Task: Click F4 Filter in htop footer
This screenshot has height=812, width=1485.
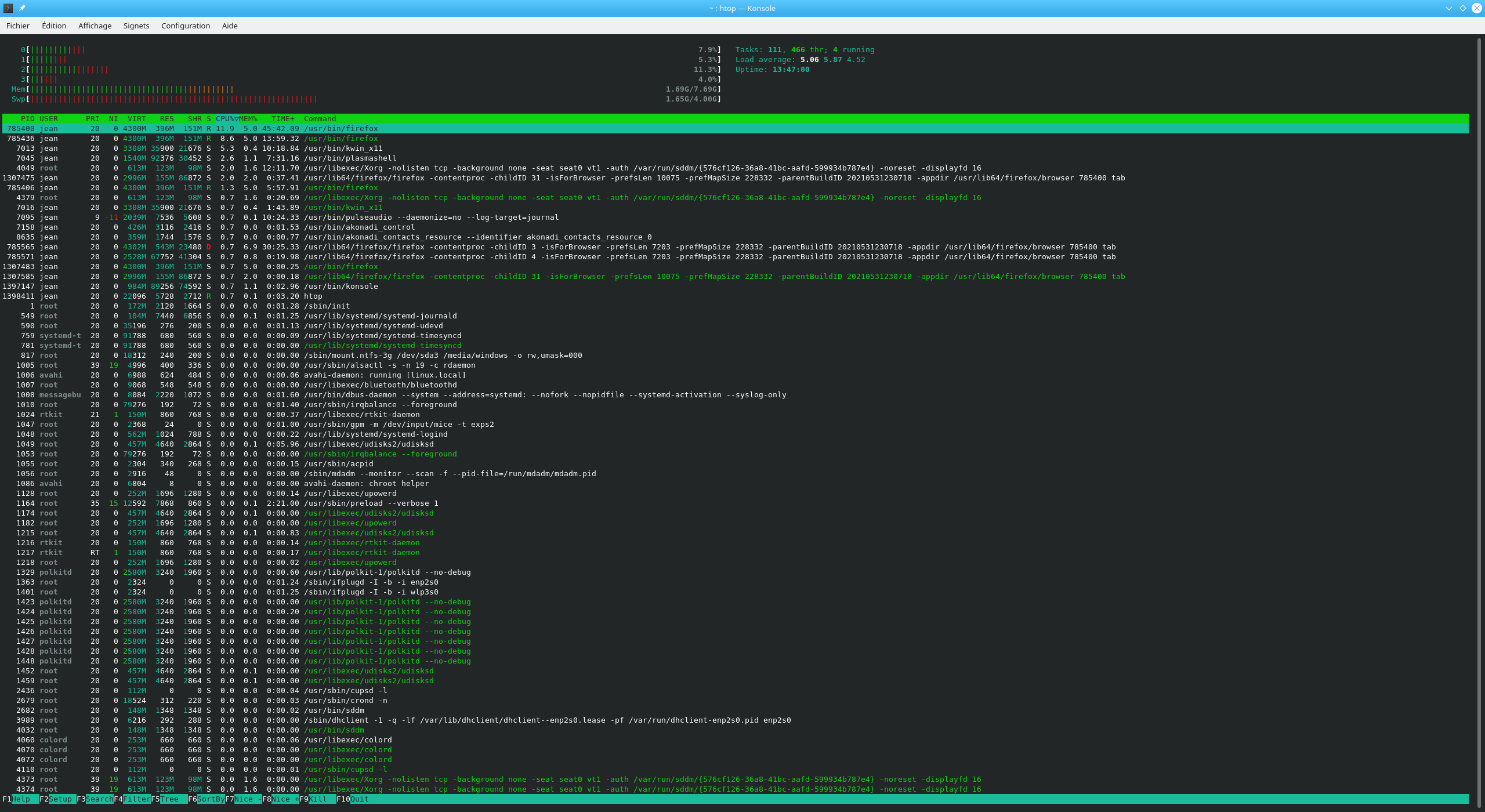Action: [x=132, y=799]
